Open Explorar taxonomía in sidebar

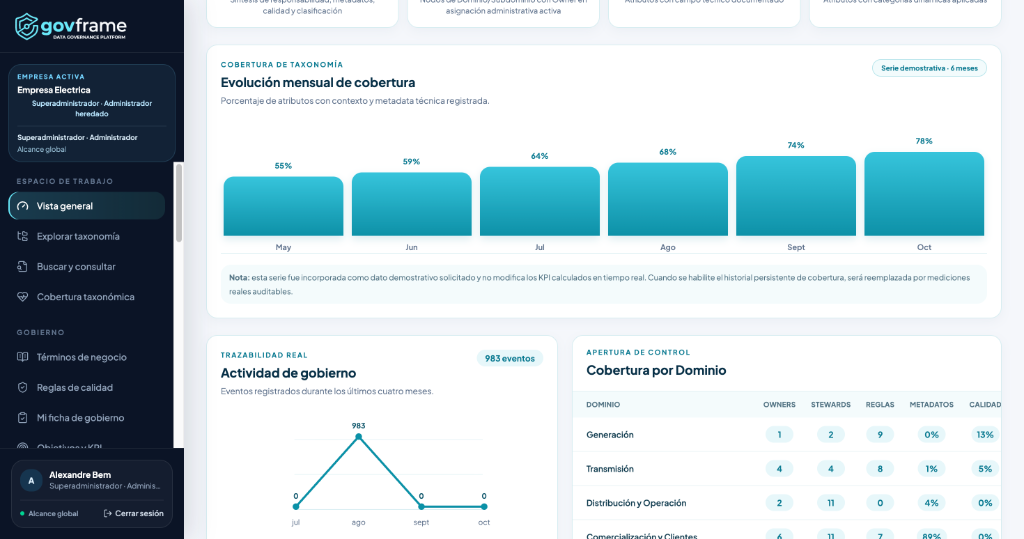point(87,236)
